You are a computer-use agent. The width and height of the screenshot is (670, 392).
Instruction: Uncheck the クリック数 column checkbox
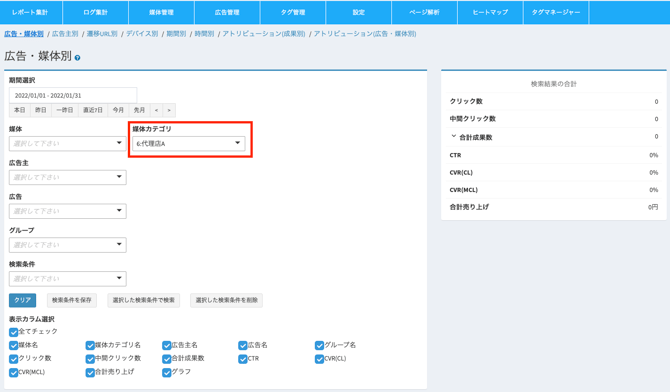pos(14,359)
